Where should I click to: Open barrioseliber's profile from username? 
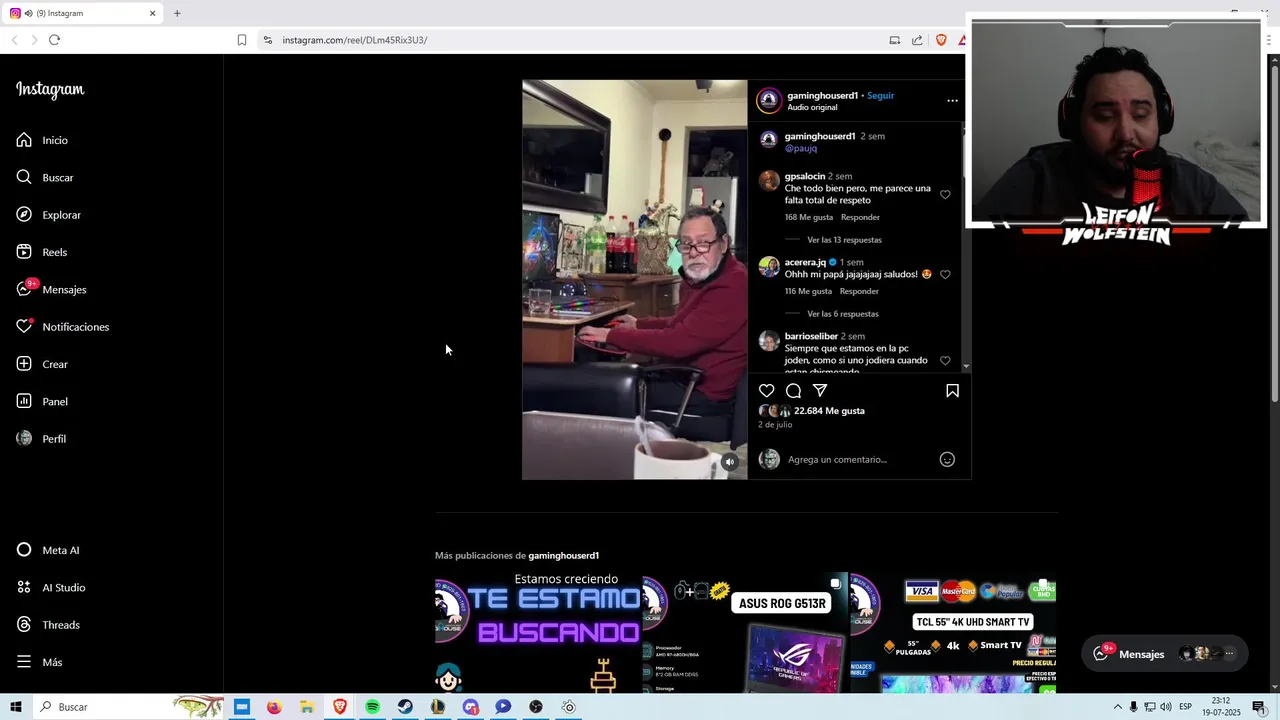click(x=811, y=336)
